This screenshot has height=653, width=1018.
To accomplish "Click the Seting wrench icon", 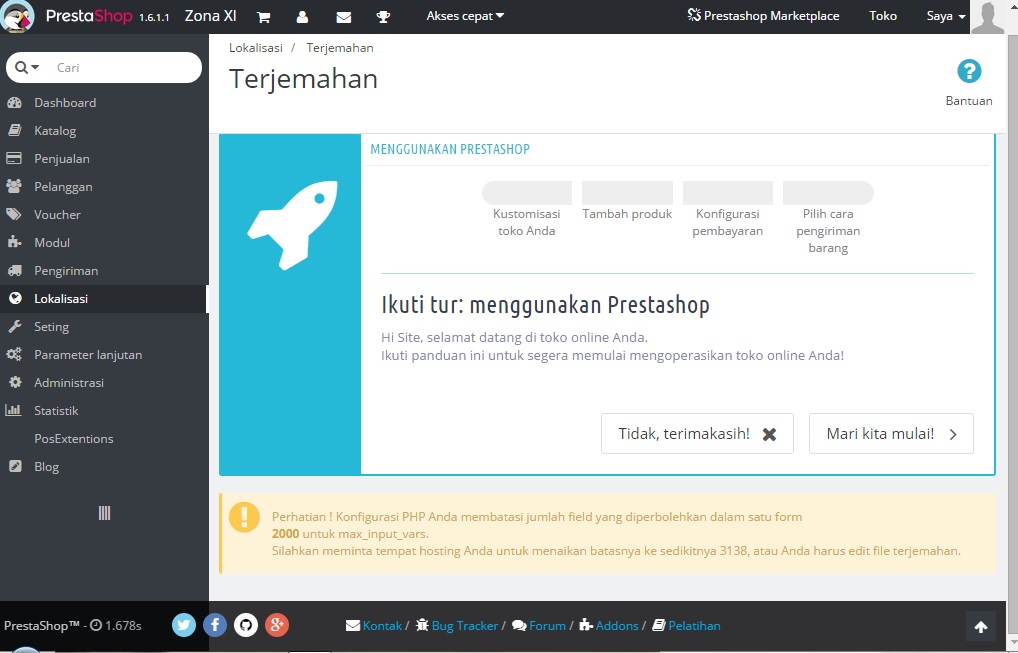I will point(14,326).
